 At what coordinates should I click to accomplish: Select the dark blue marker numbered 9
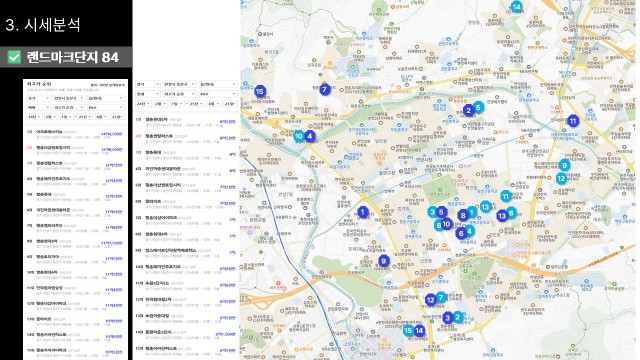click(x=383, y=261)
